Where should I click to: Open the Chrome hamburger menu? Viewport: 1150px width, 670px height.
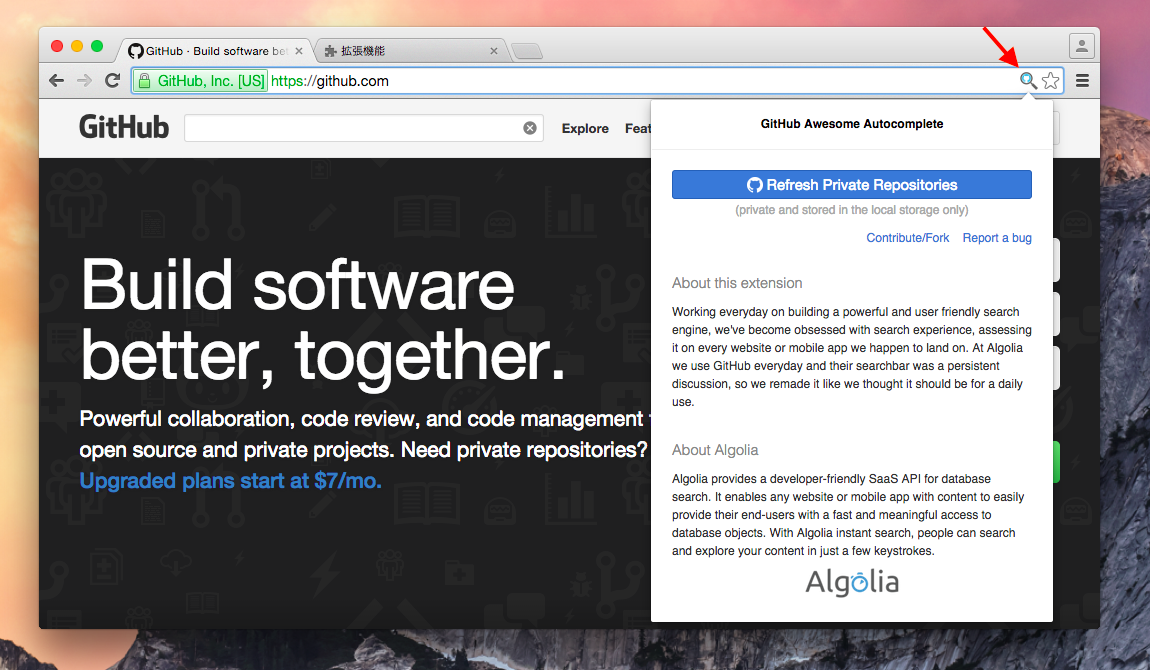(x=1083, y=81)
